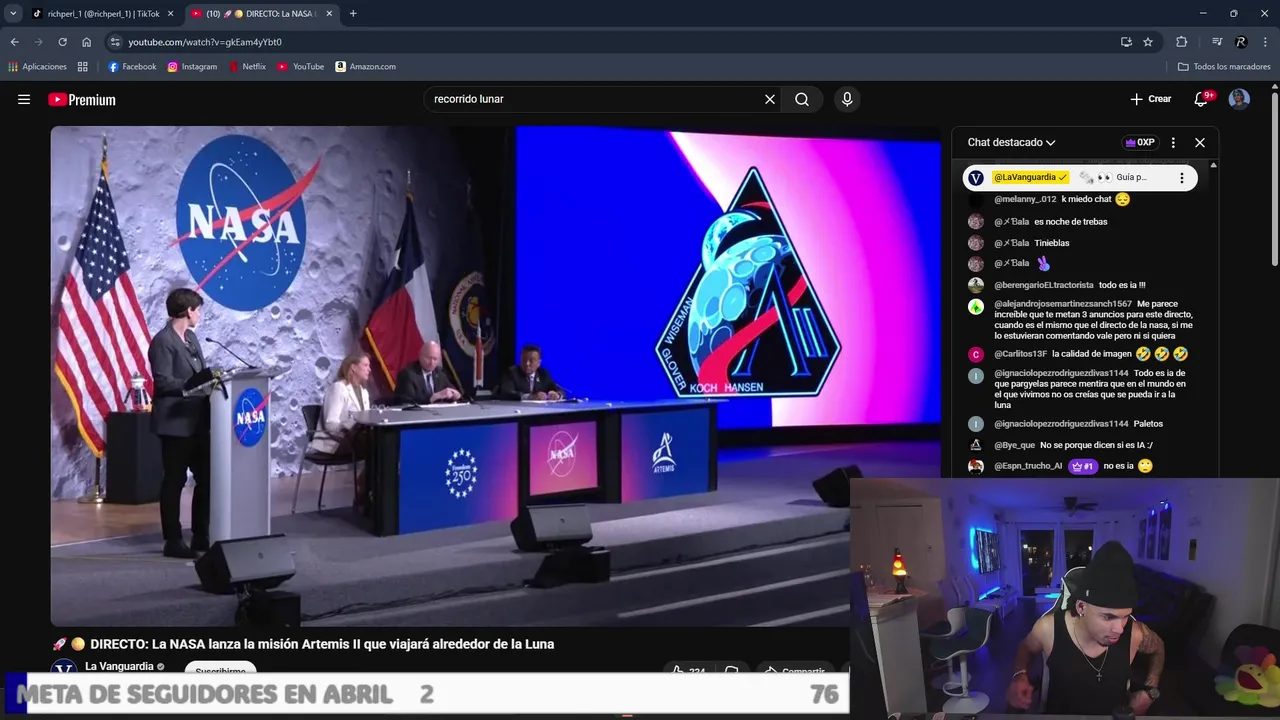Image resolution: width=1280 pixels, height=720 pixels.
Task: Open the browser extensions puzzle icon
Action: tap(1181, 42)
